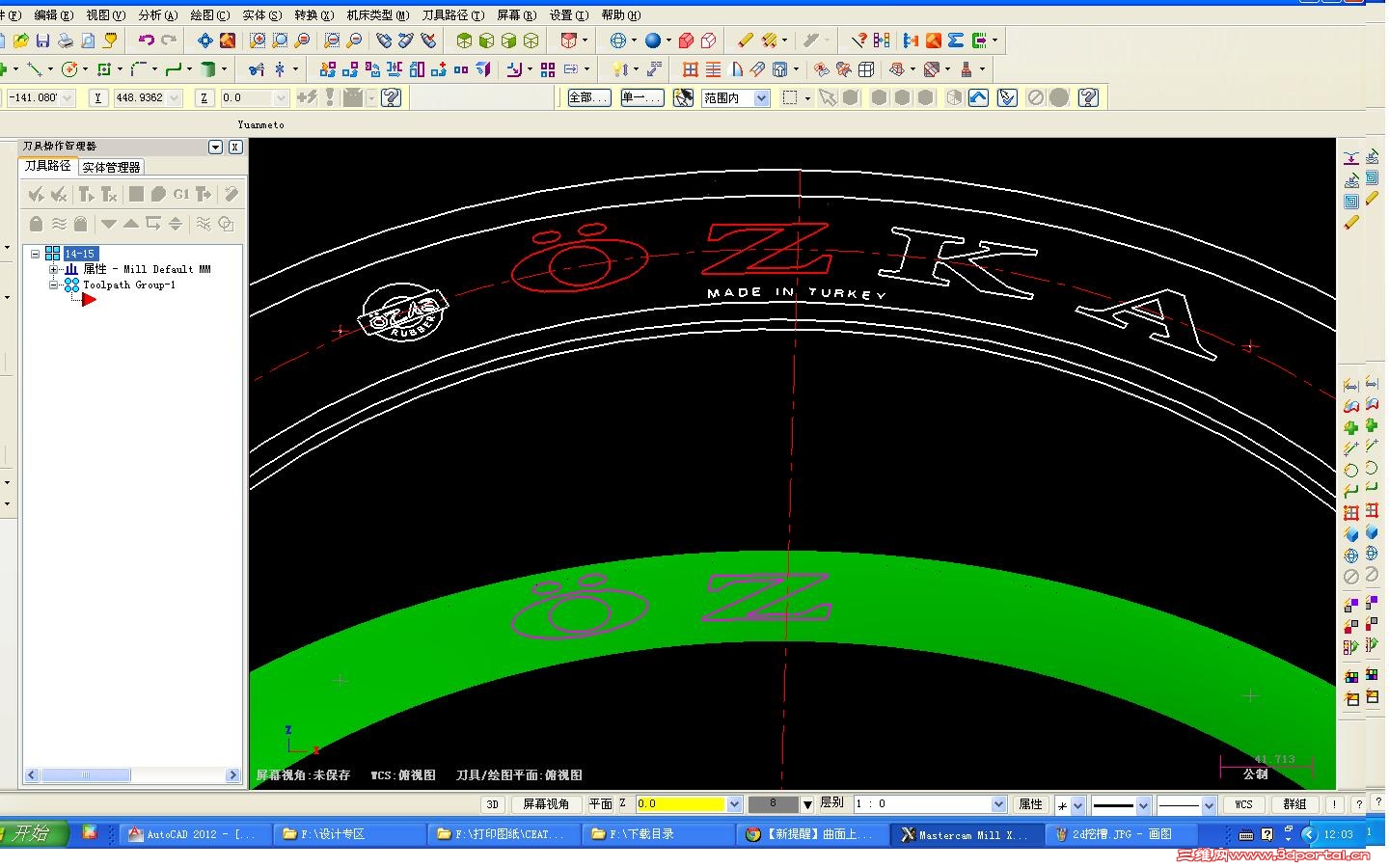1389x868 pixels.
Task: Click the 单一... (Single) selection button
Action: [641, 97]
